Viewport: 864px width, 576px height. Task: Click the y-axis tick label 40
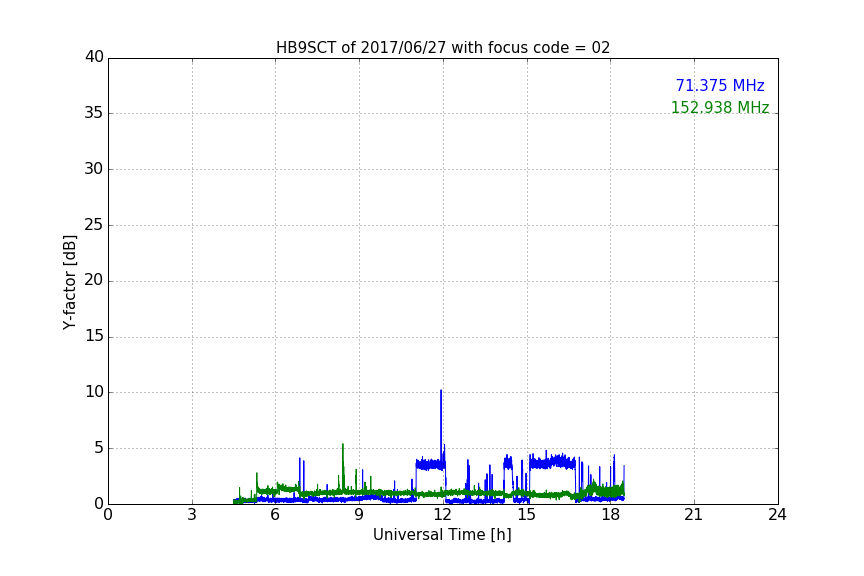[94, 57]
